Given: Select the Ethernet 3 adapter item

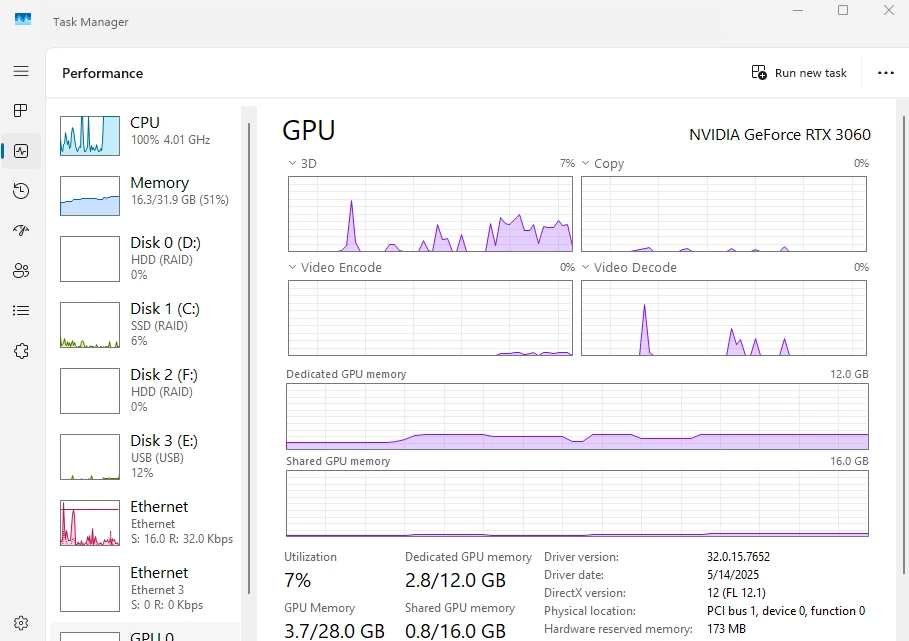Looking at the screenshot, I should pos(145,589).
